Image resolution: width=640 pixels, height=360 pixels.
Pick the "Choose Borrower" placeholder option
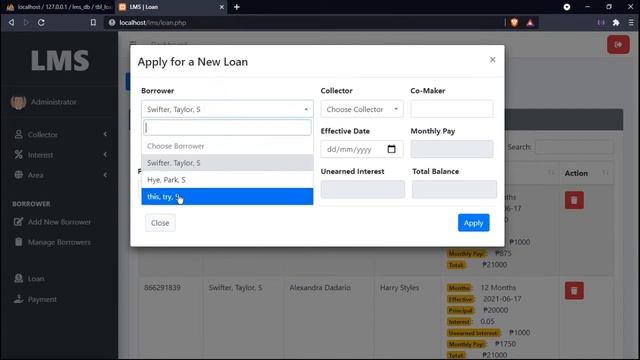(227, 146)
